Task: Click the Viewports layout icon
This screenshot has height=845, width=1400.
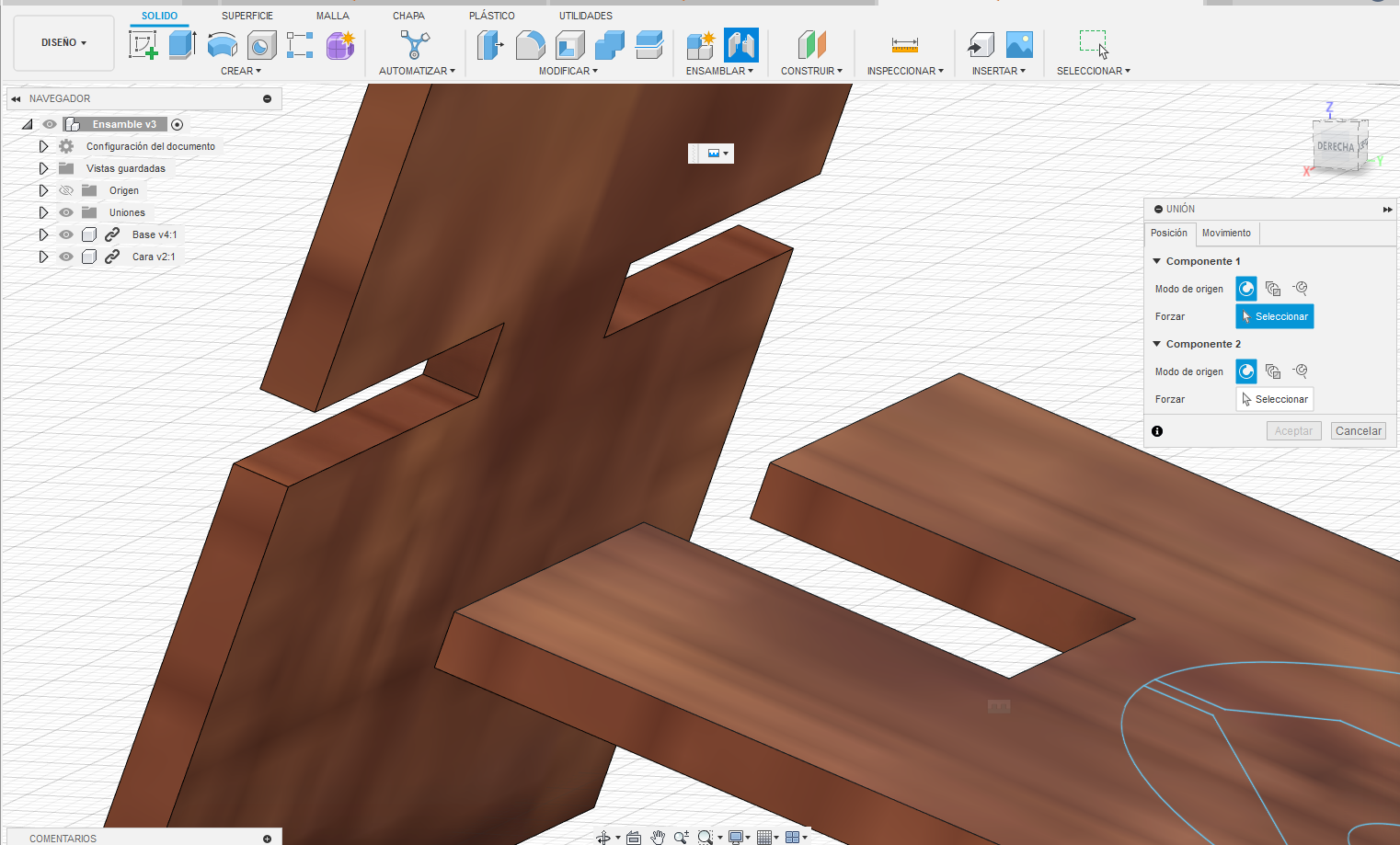Action: 792,837
